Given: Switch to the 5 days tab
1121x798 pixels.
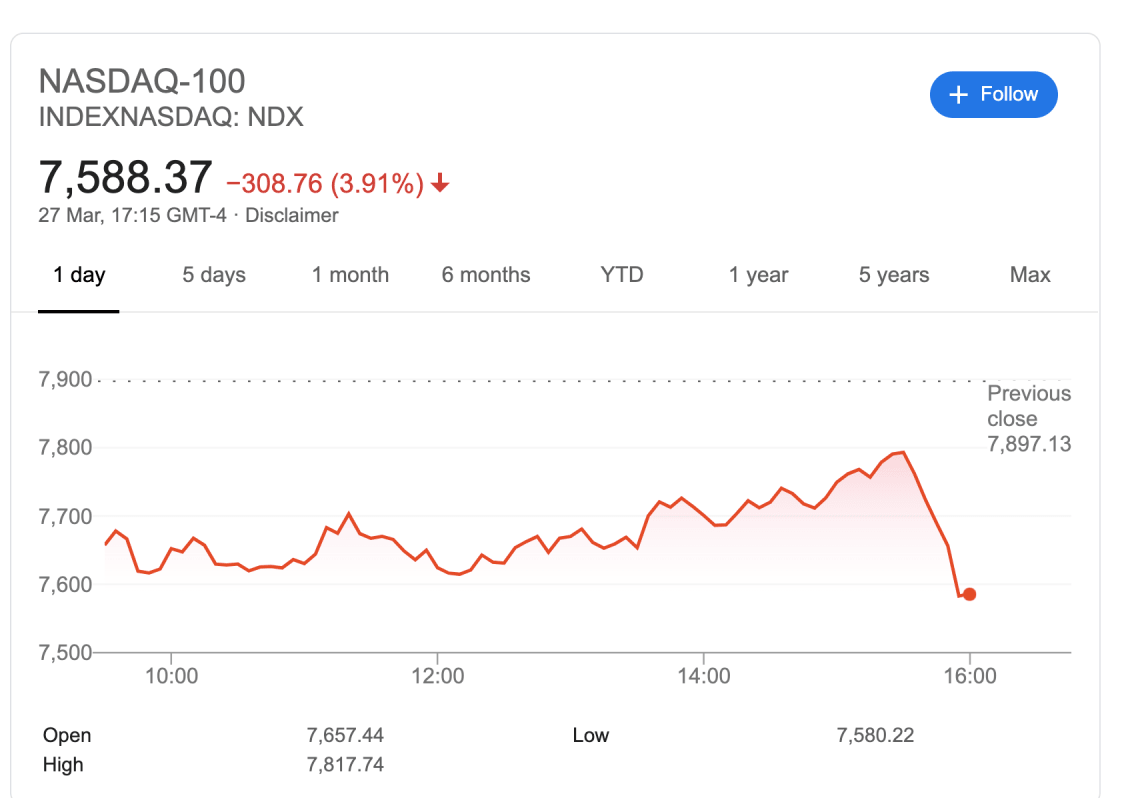Looking at the screenshot, I should click(213, 275).
